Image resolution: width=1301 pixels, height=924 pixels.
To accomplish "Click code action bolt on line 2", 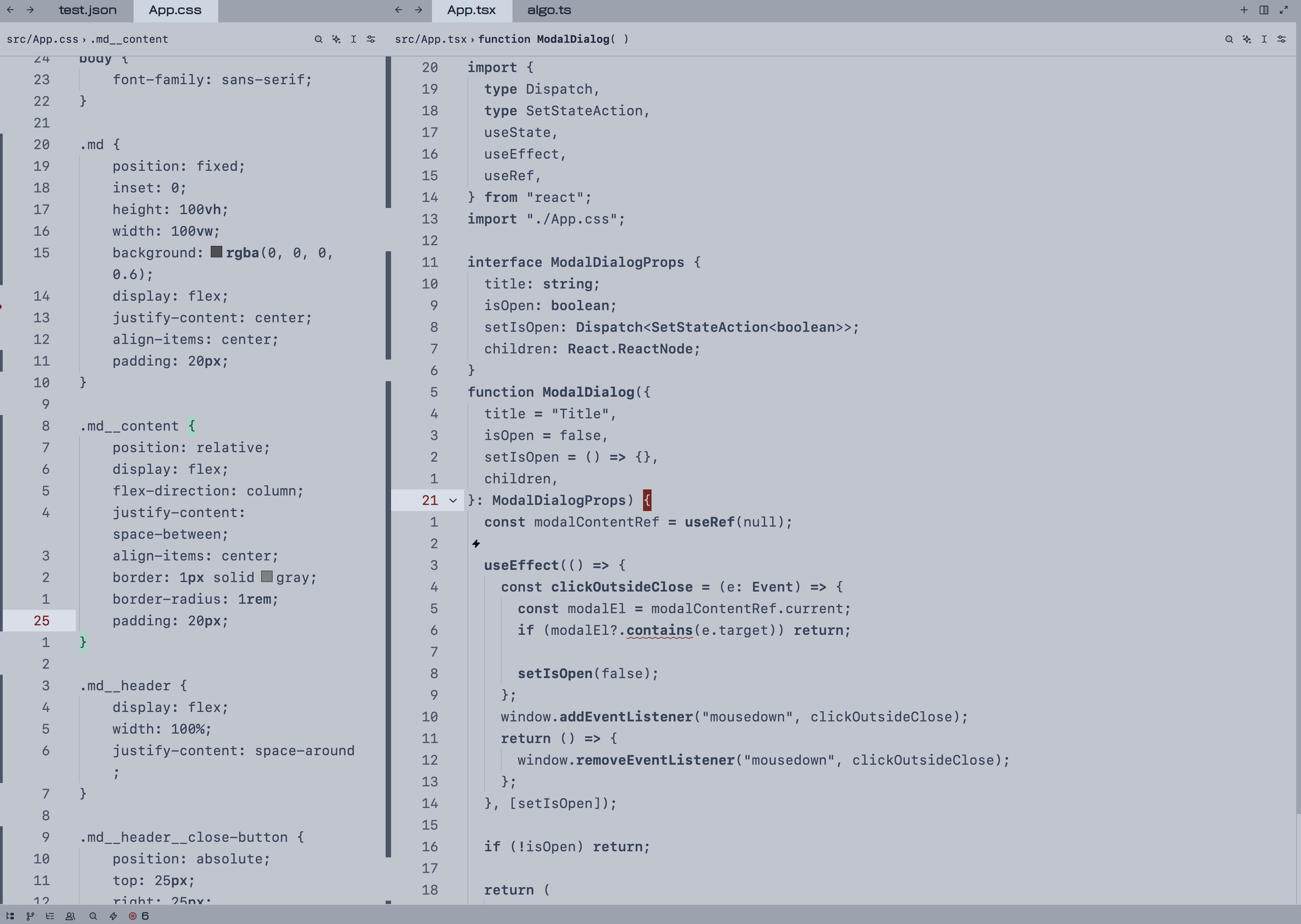I will tap(476, 544).
